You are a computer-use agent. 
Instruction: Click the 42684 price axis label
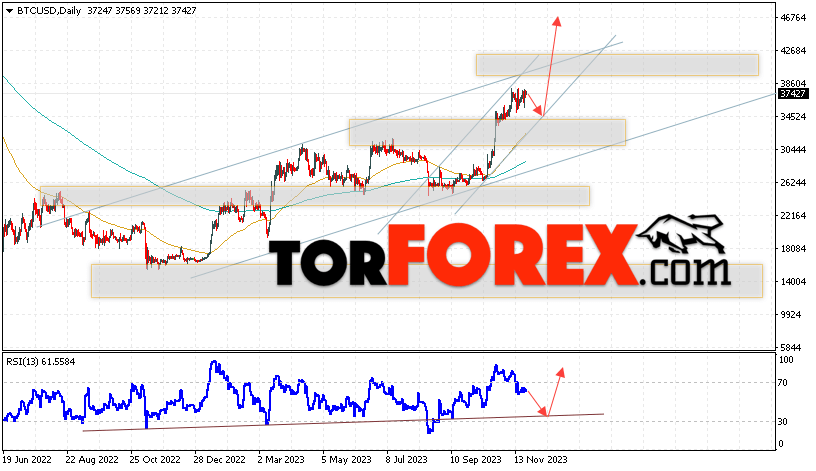(x=793, y=51)
